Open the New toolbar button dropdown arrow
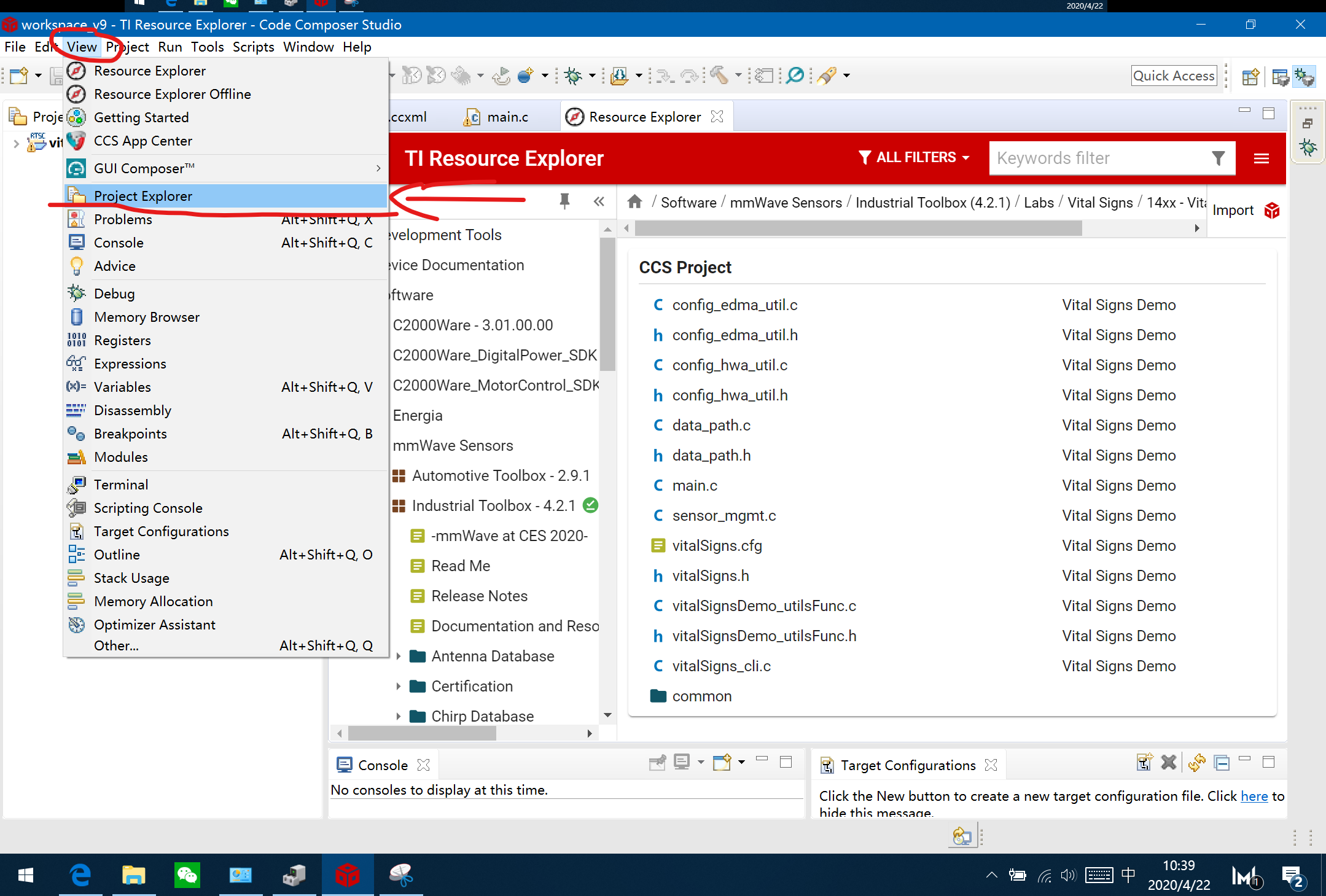The image size is (1326, 896). 38,76
